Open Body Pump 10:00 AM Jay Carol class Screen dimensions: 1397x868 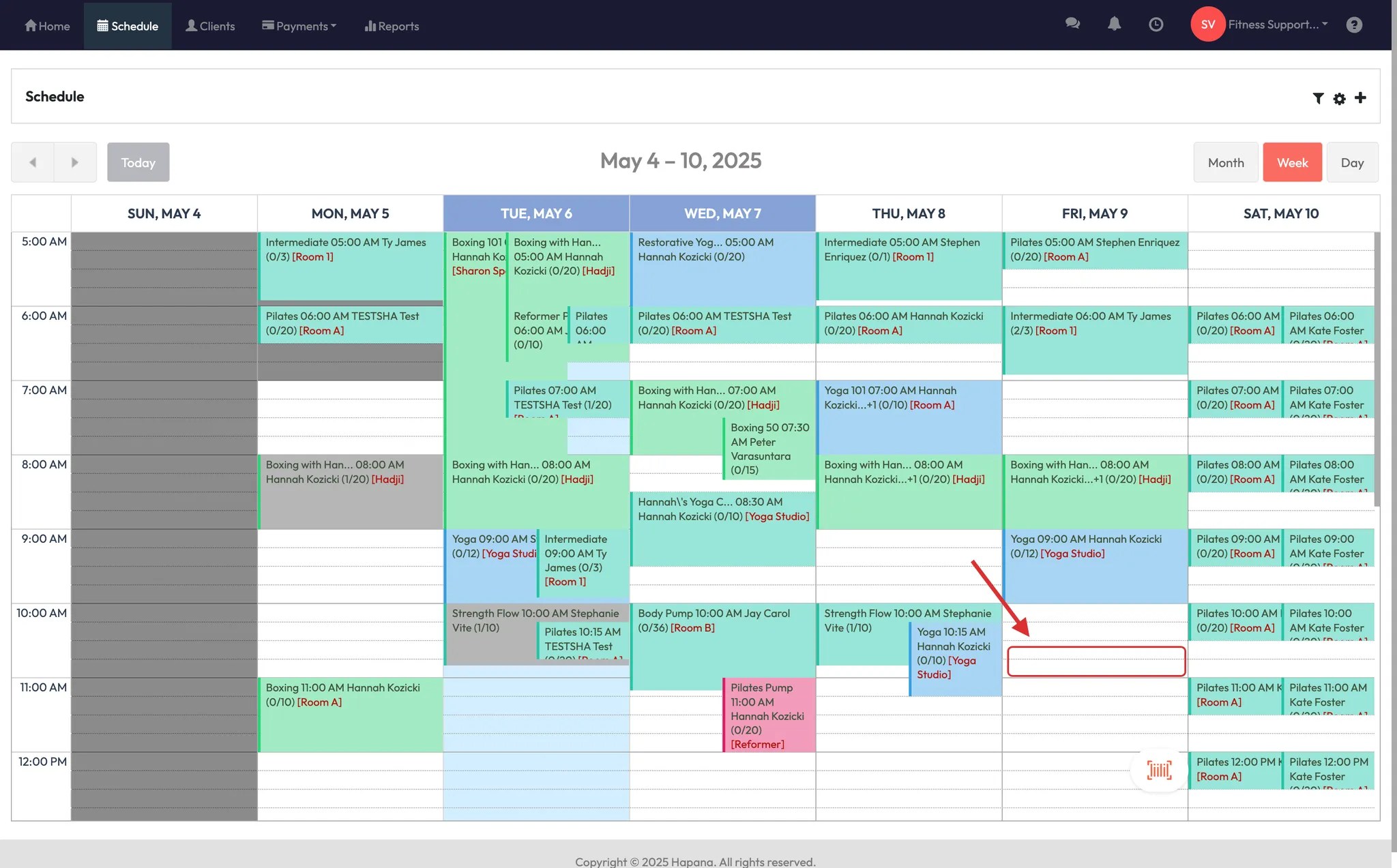pos(713,620)
